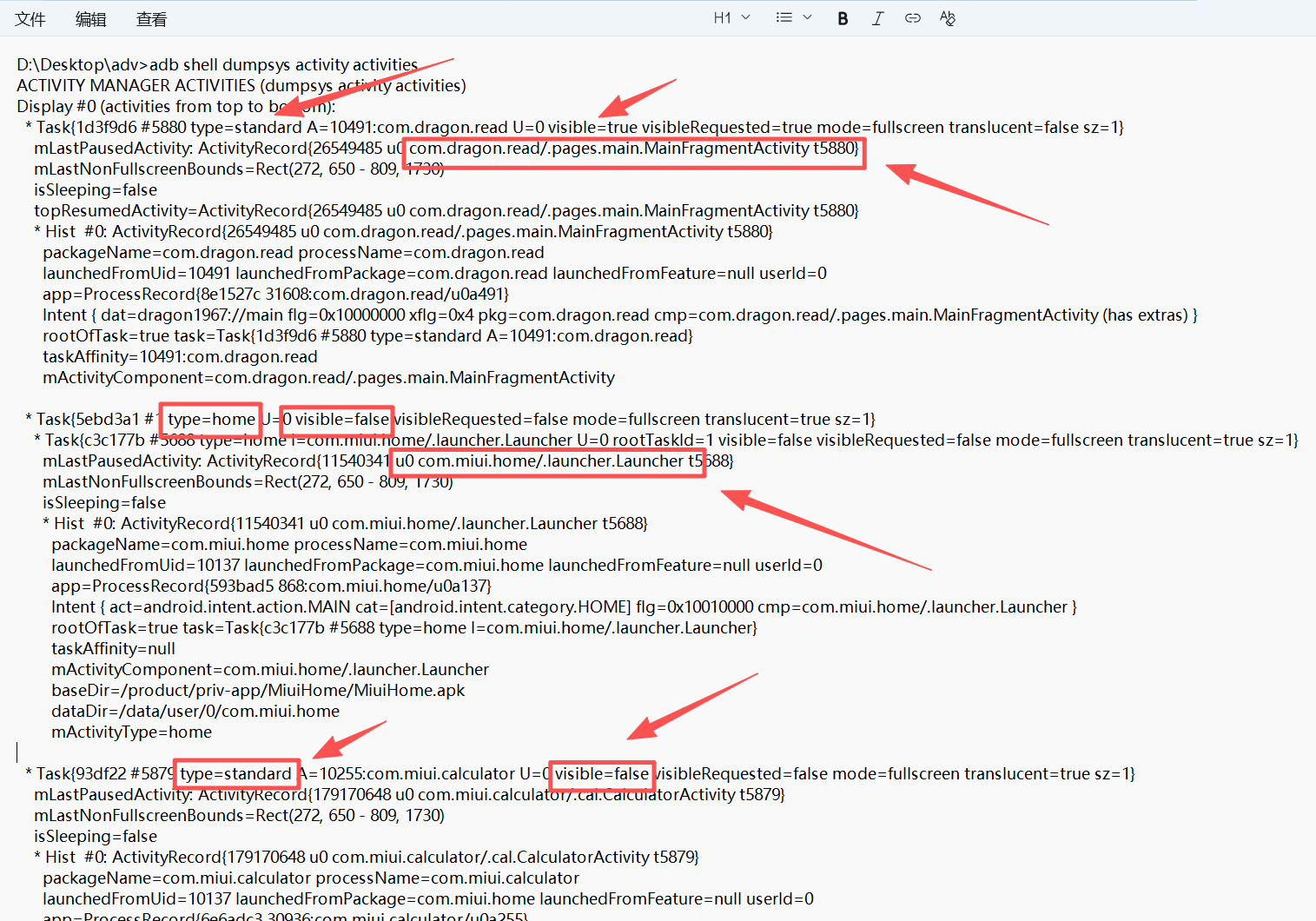
Task: Click 'packageName=com.miui.calculator' line
Action: pyautogui.click(x=311, y=878)
